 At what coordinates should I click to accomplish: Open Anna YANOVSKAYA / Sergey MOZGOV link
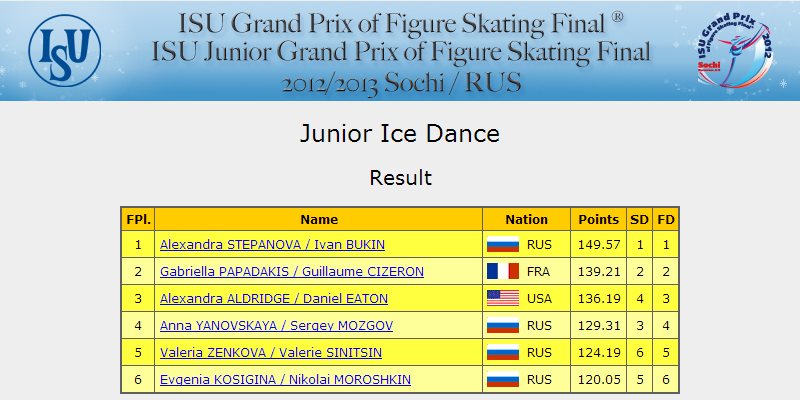tap(277, 326)
